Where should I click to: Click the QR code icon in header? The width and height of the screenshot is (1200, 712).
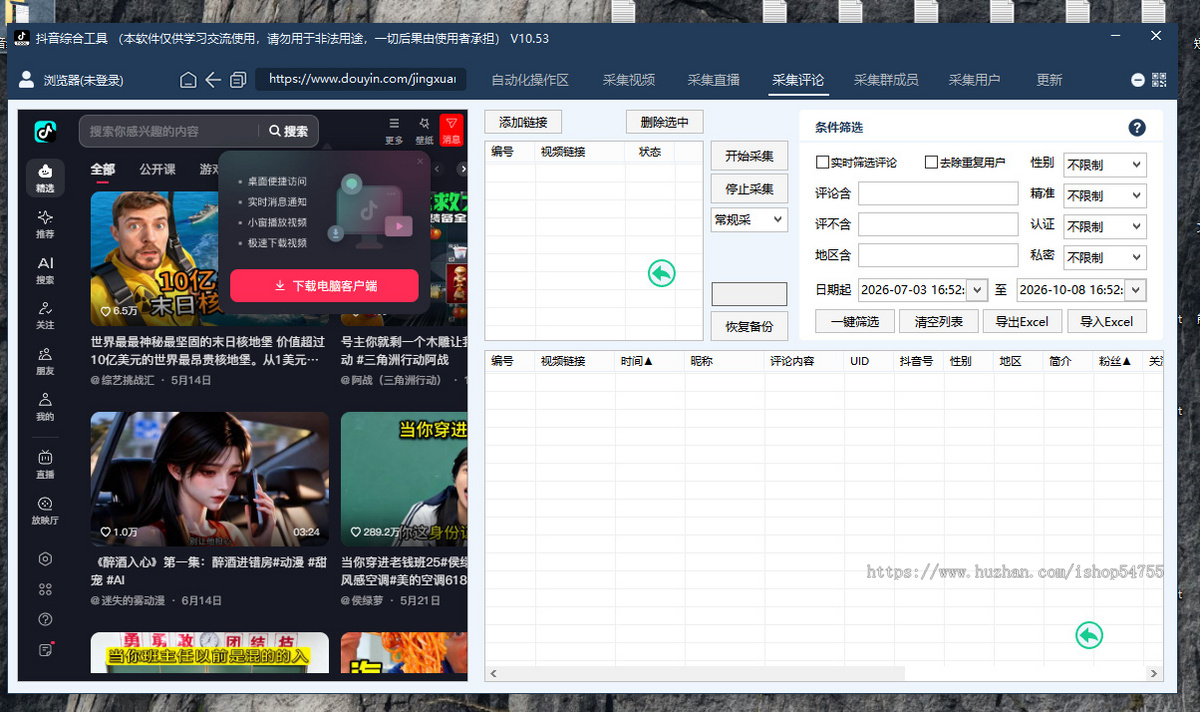point(1159,80)
